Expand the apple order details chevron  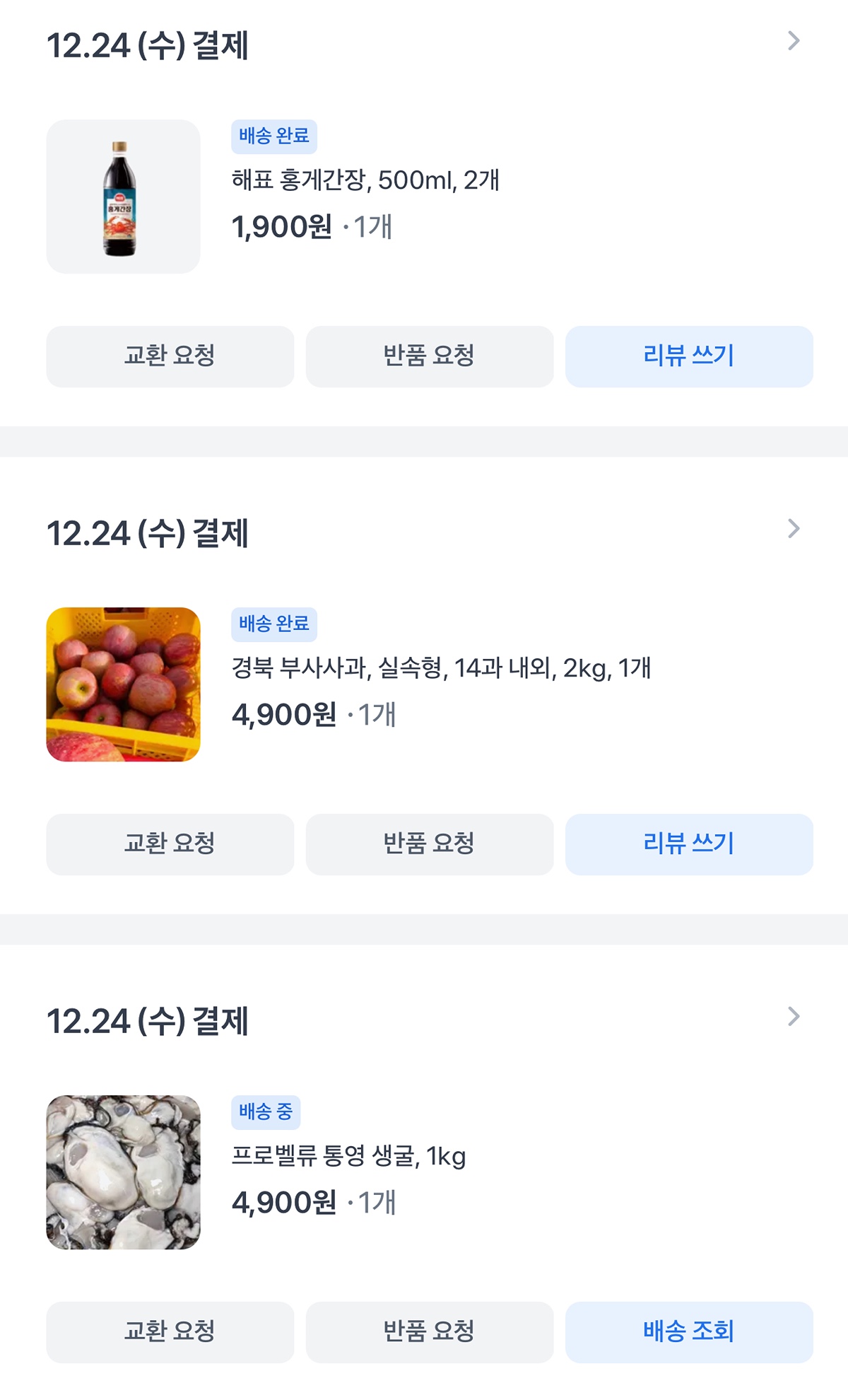pos(794,529)
